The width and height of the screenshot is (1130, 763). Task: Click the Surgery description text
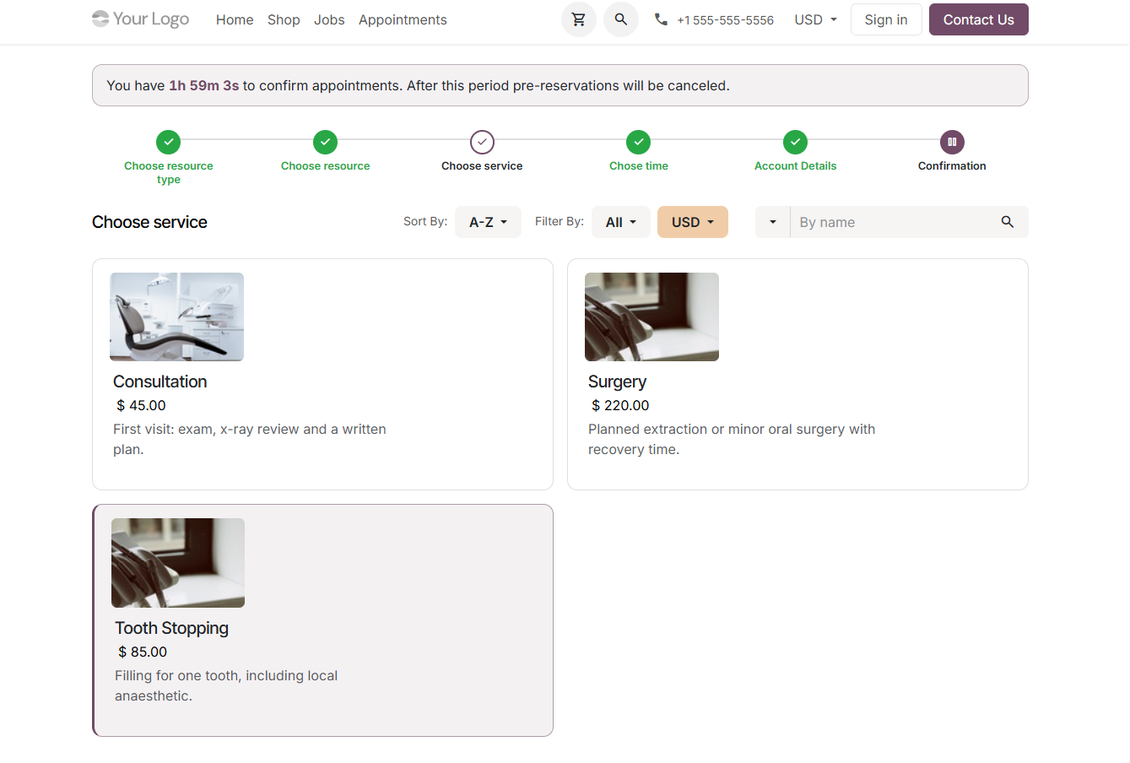click(x=731, y=439)
